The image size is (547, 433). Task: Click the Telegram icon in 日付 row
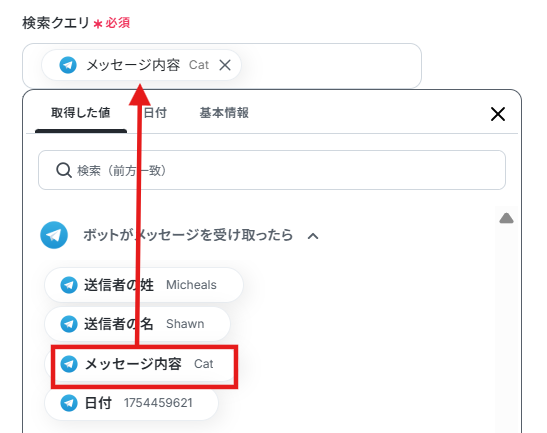pyautogui.click(x=69, y=403)
